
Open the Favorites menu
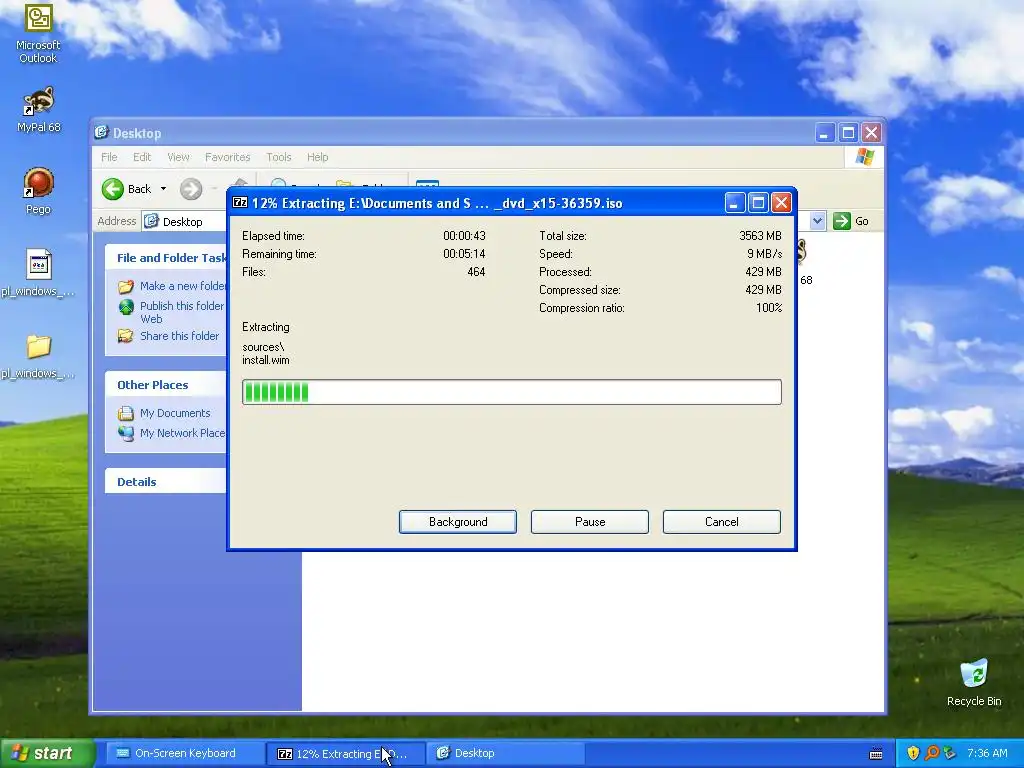click(227, 157)
